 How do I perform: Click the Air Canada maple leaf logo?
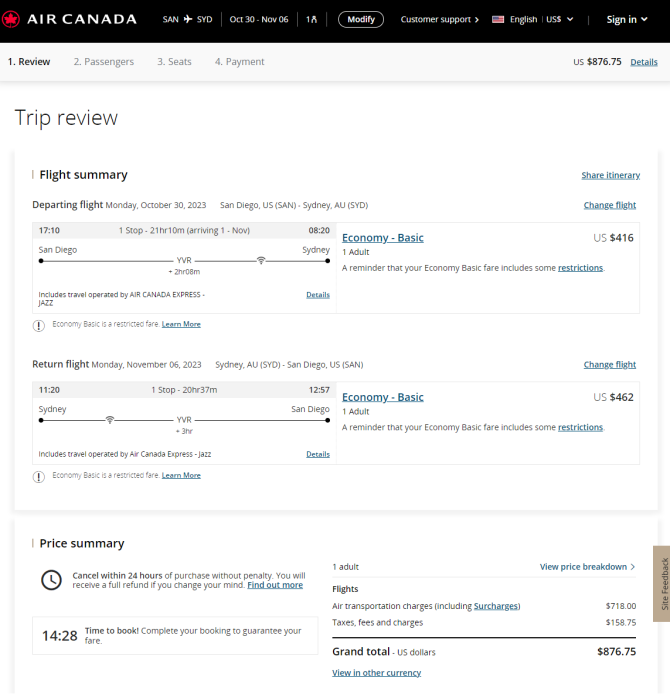[11, 19]
